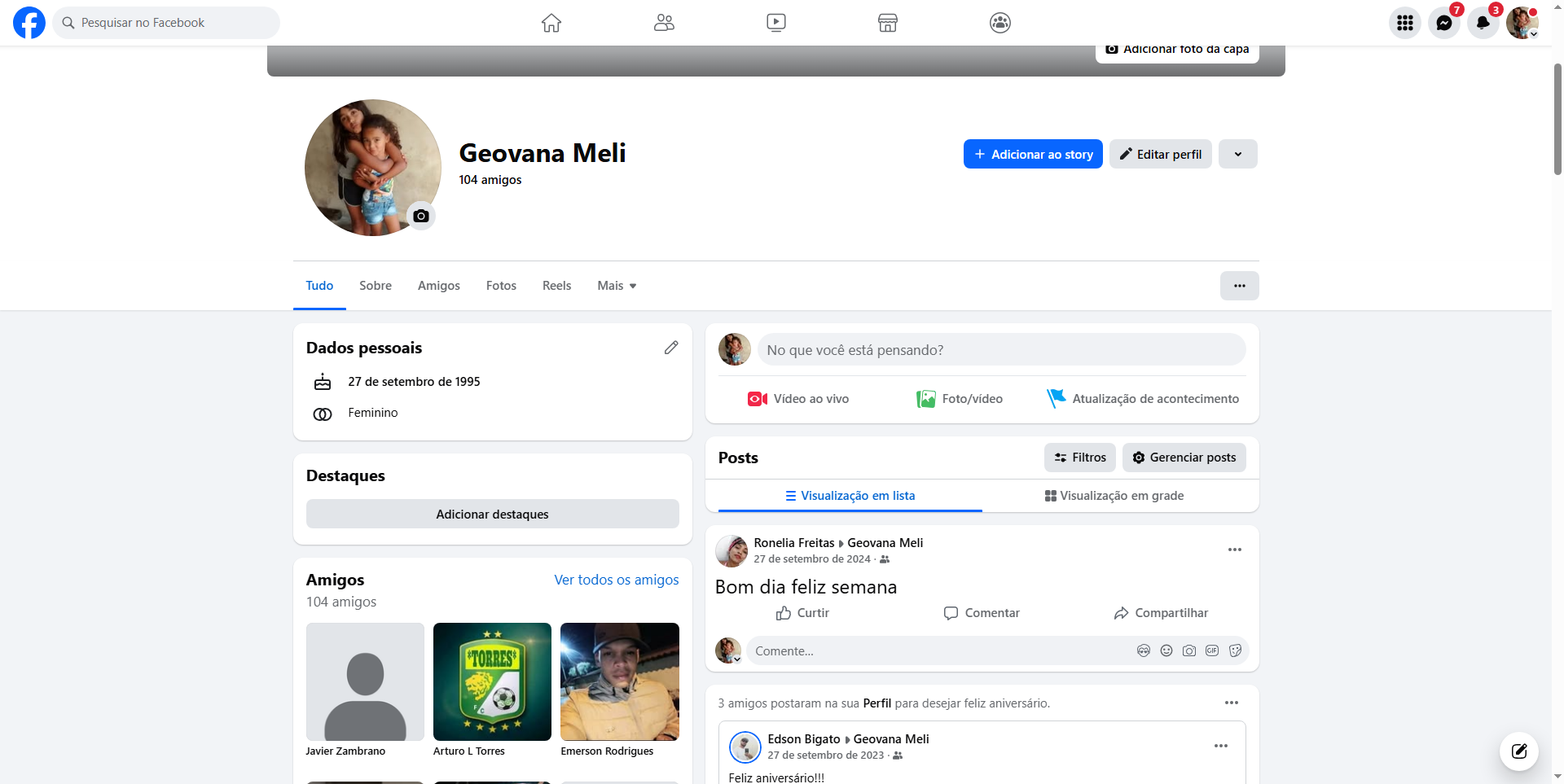This screenshot has height=784, width=1564.
Task: Open the apps grid menu icon
Action: pos(1405,23)
